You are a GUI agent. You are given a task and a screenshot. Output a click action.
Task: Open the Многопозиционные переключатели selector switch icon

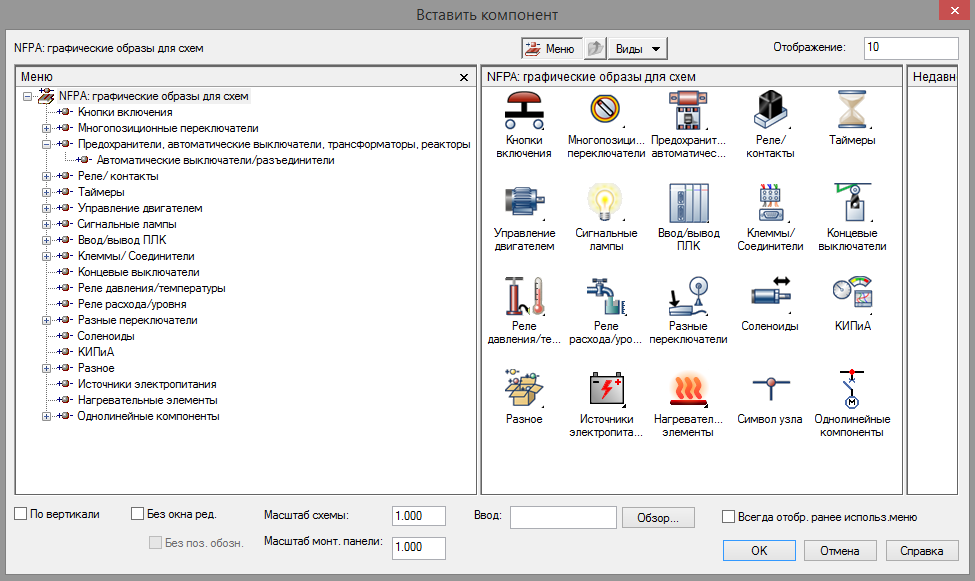pyautogui.click(x=605, y=109)
